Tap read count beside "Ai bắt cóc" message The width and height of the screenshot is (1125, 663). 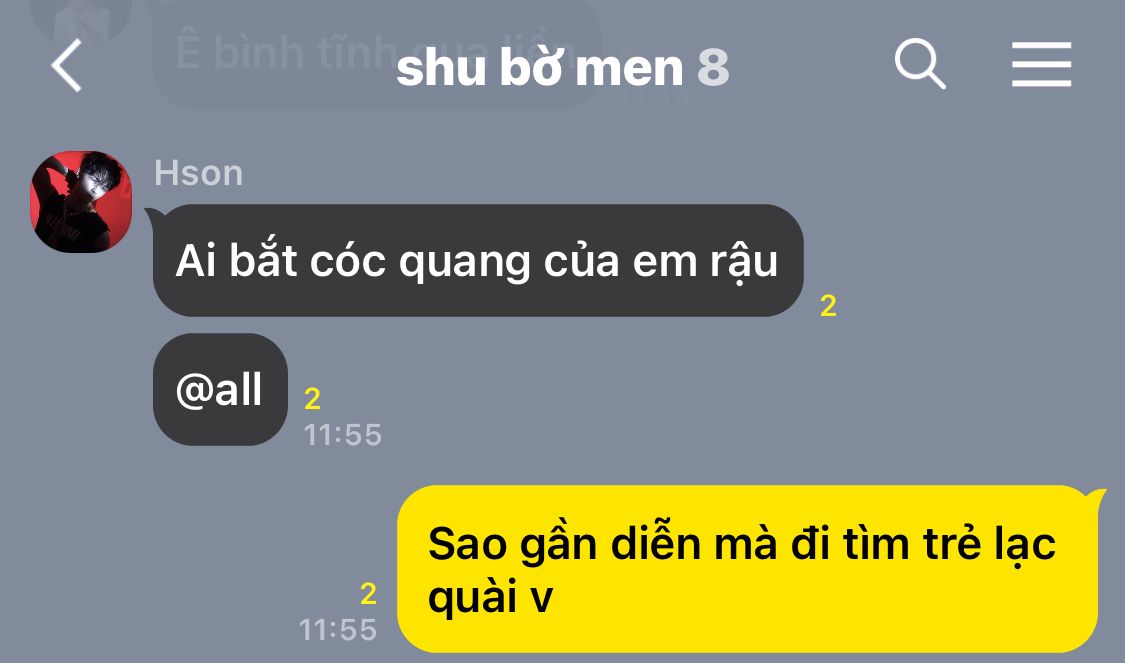[829, 306]
